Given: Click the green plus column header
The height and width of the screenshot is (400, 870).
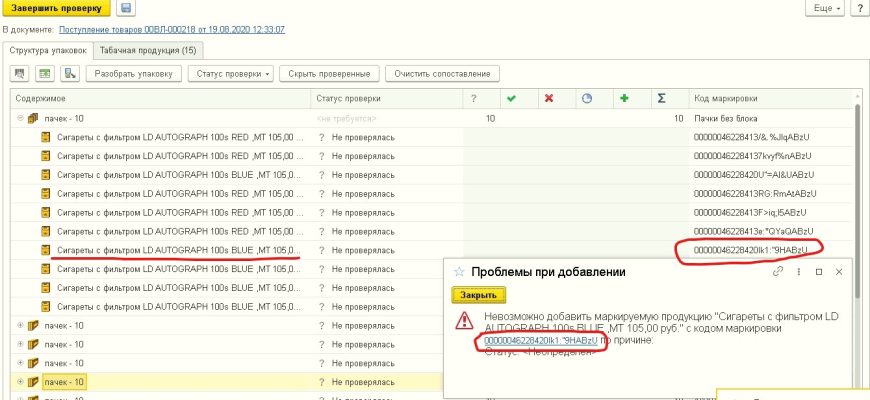Looking at the screenshot, I should tap(624, 98).
